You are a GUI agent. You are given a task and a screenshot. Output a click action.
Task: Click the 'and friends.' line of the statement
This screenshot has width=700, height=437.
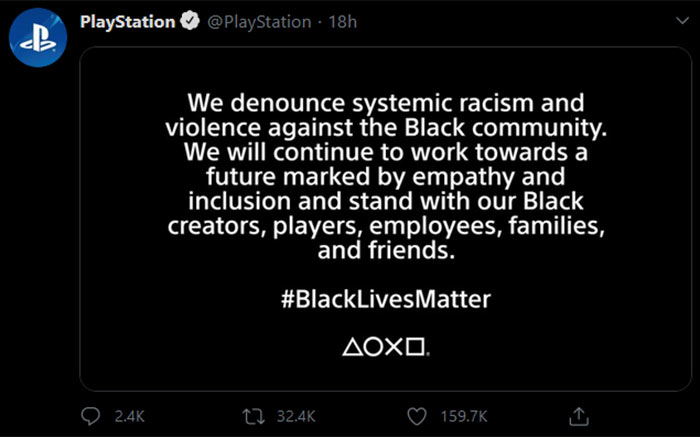pos(386,250)
